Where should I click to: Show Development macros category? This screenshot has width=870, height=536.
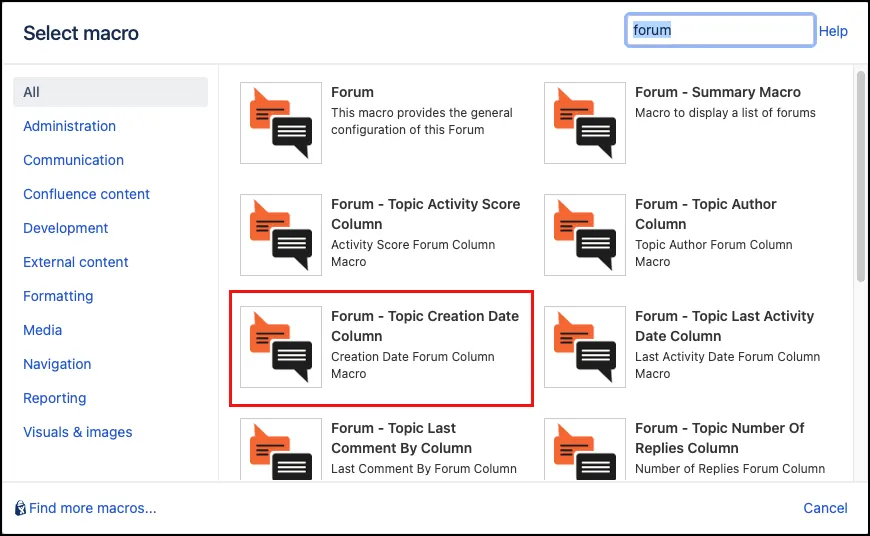click(65, 229)
